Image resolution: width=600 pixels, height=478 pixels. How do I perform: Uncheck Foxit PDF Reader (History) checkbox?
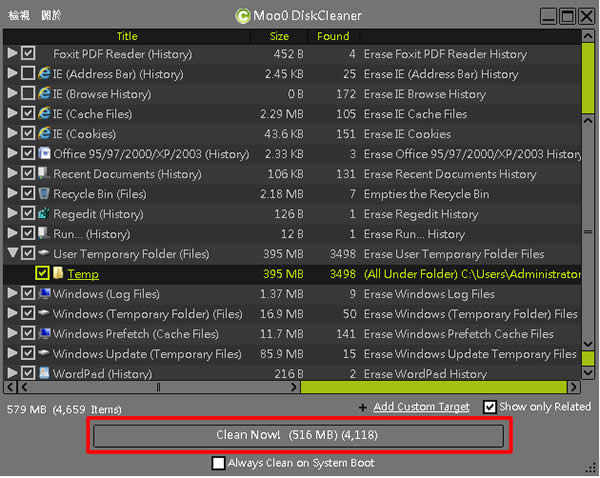28,53
